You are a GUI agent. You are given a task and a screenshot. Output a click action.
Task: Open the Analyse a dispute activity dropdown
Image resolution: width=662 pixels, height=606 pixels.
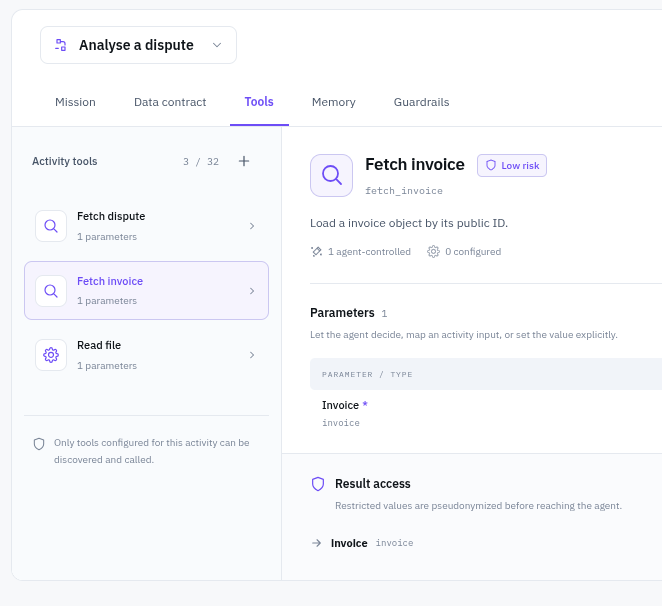point(138,45)
